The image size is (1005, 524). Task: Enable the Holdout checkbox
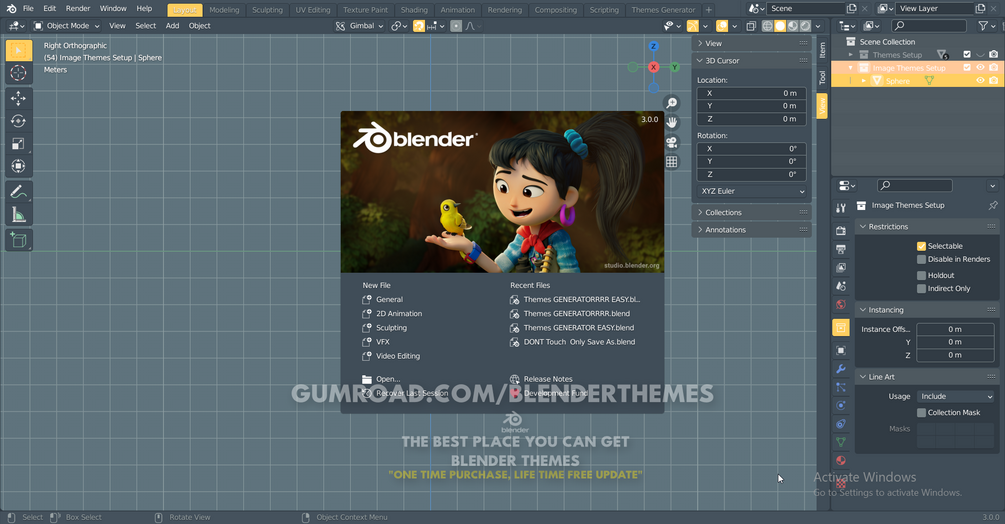[921, 275]
